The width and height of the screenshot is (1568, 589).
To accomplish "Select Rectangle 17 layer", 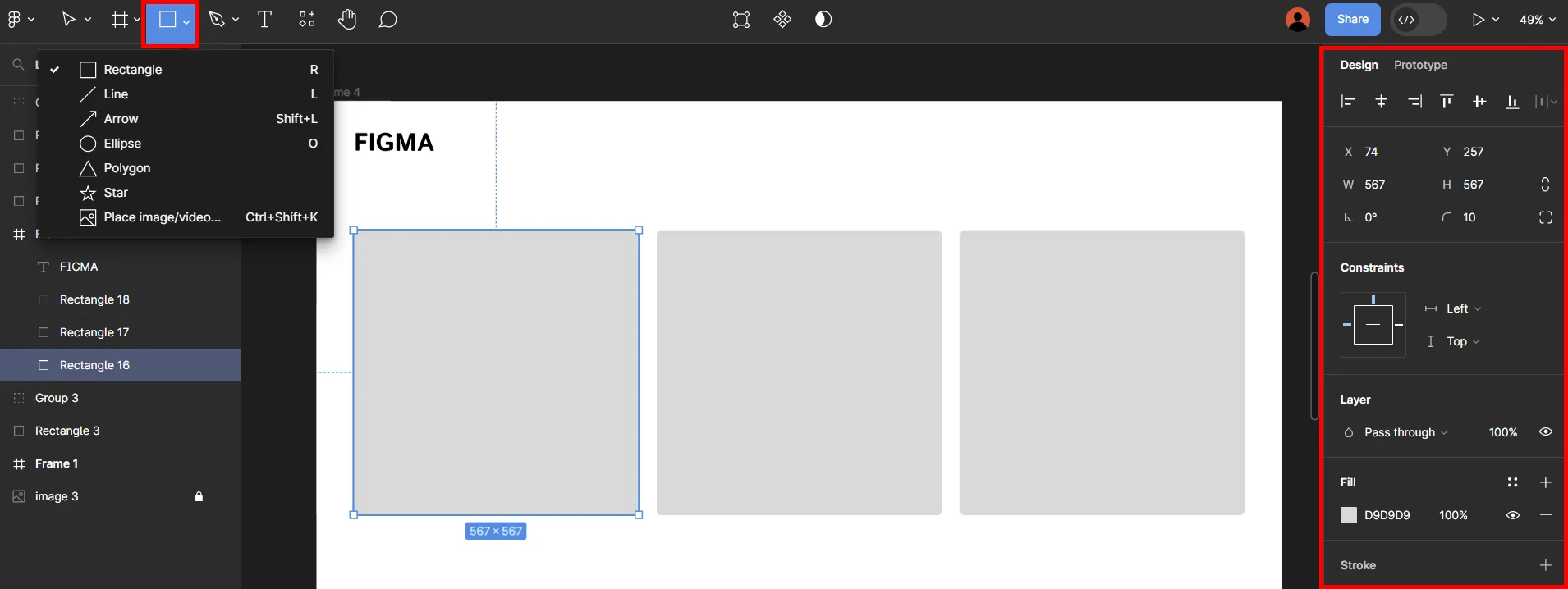I will coord(120,332).
